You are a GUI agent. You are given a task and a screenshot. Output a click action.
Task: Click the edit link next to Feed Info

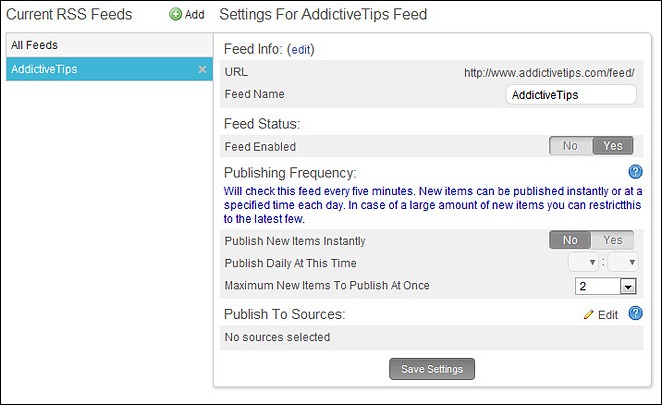click(x=301, y=50)
